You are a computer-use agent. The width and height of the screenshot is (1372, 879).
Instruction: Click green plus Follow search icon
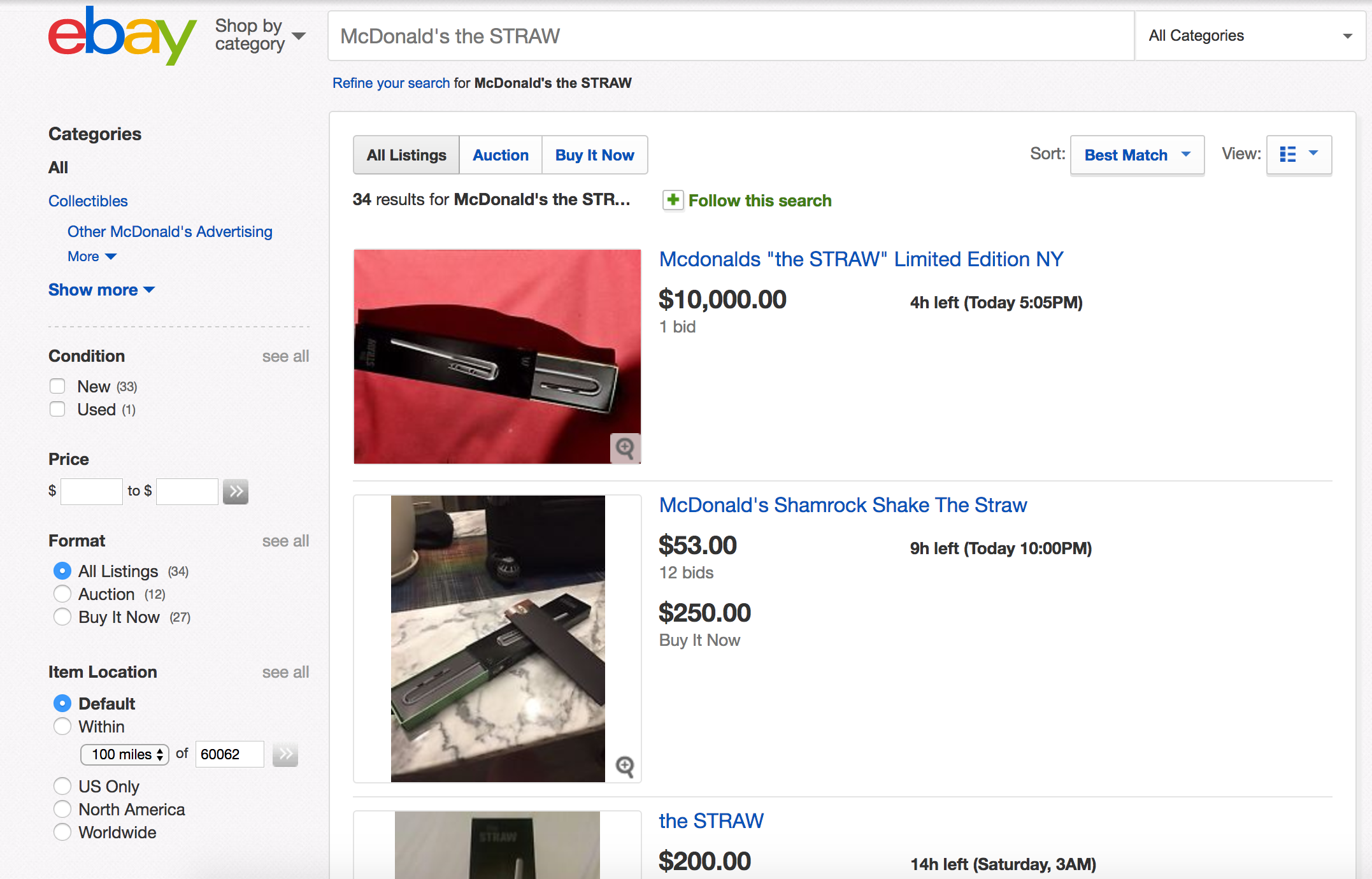point(673,200)
